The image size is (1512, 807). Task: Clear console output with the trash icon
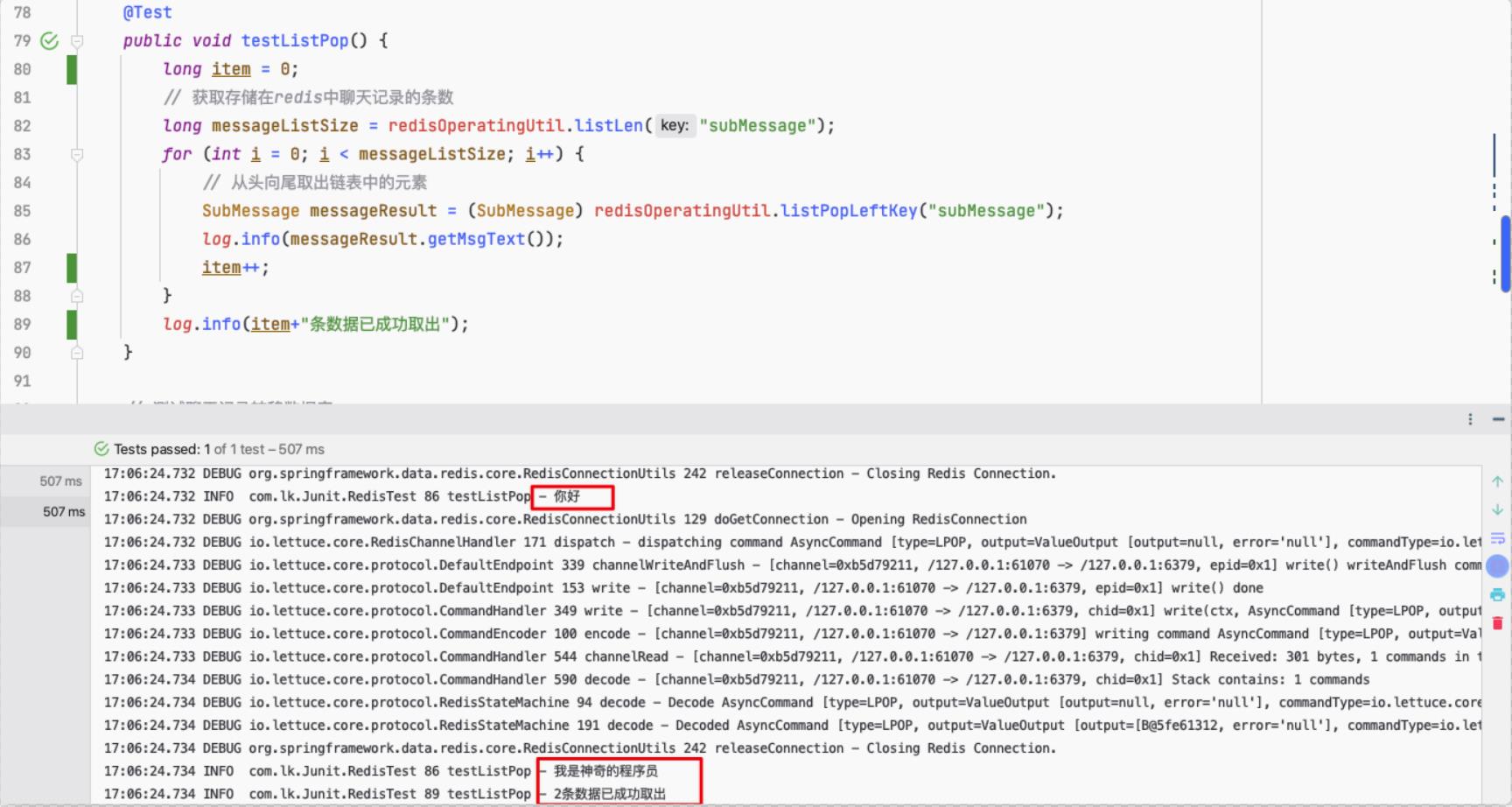pos(1497,623)
